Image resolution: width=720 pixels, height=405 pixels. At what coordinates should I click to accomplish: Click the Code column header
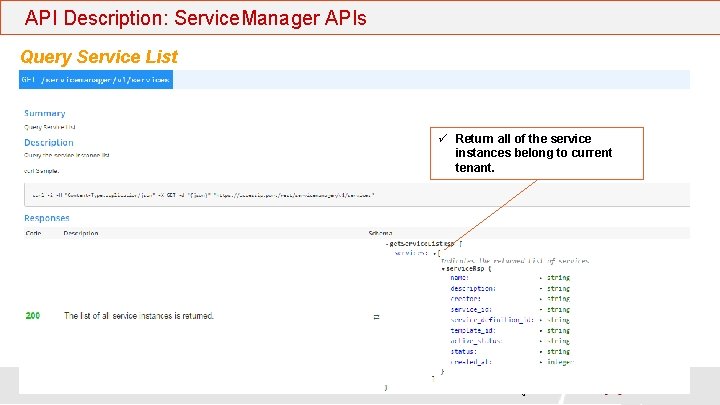33,233
